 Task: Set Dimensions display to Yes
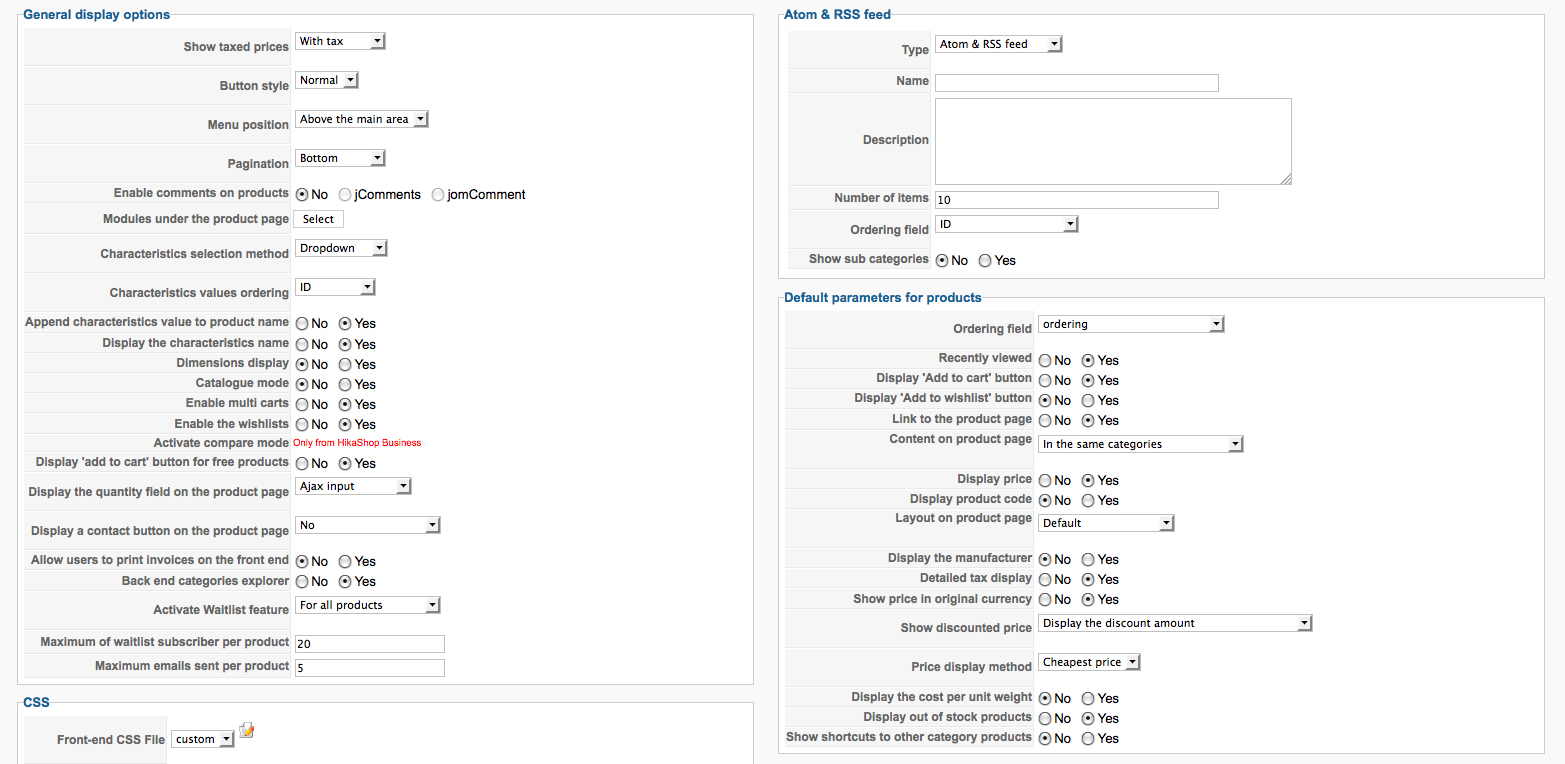tap(345, 364)
